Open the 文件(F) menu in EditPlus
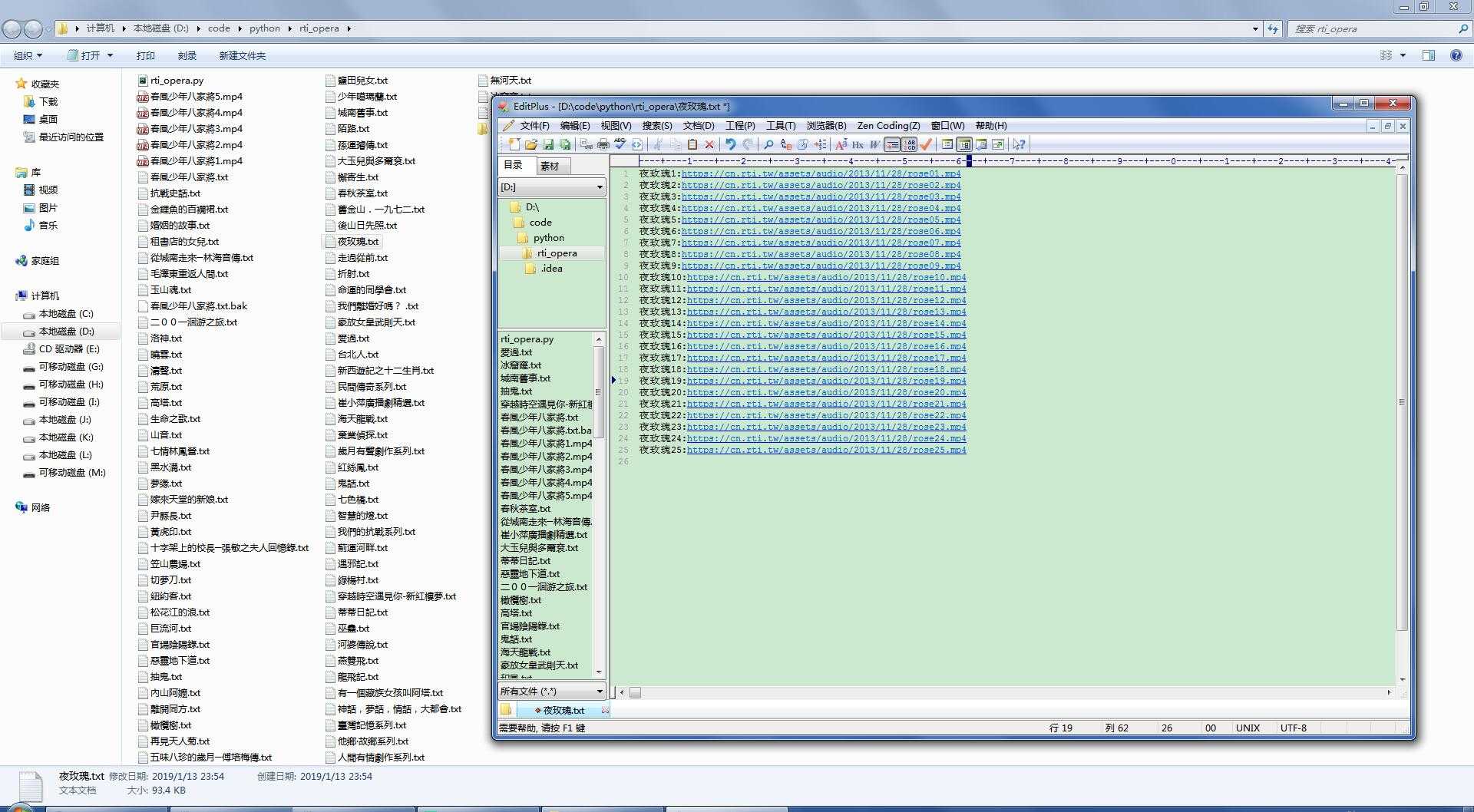1474x812 pixels. coord(534,126)
